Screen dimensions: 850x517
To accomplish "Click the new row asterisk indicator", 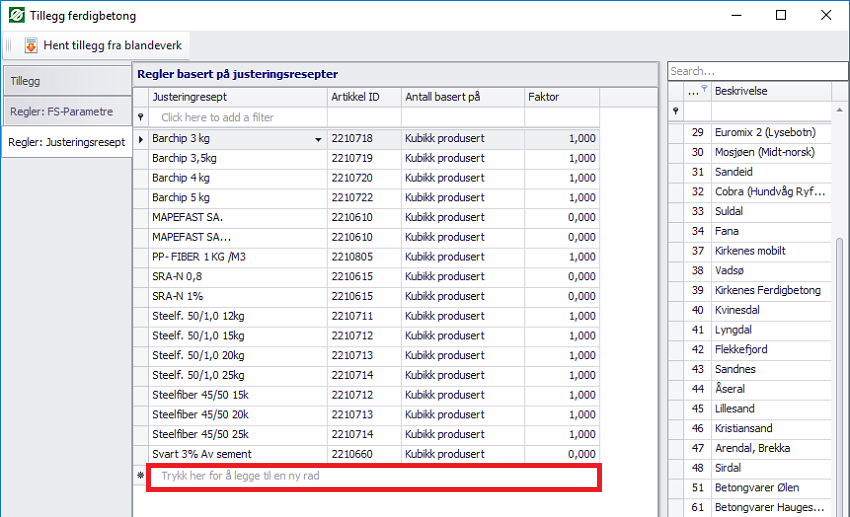I will click(x=140, y=477).
